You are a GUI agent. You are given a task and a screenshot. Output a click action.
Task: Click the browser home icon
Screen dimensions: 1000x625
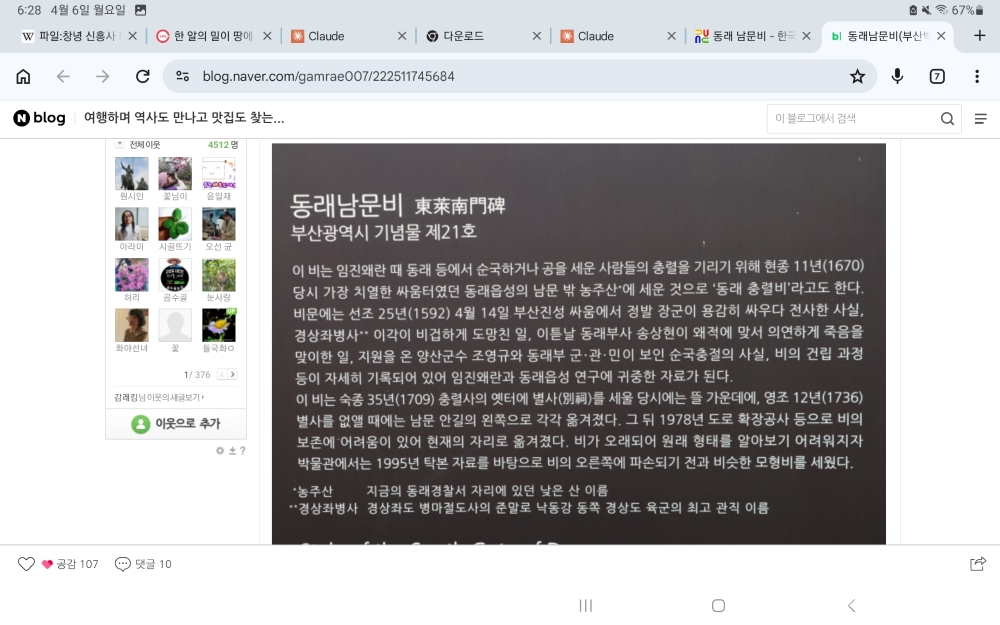pos(23,76)
